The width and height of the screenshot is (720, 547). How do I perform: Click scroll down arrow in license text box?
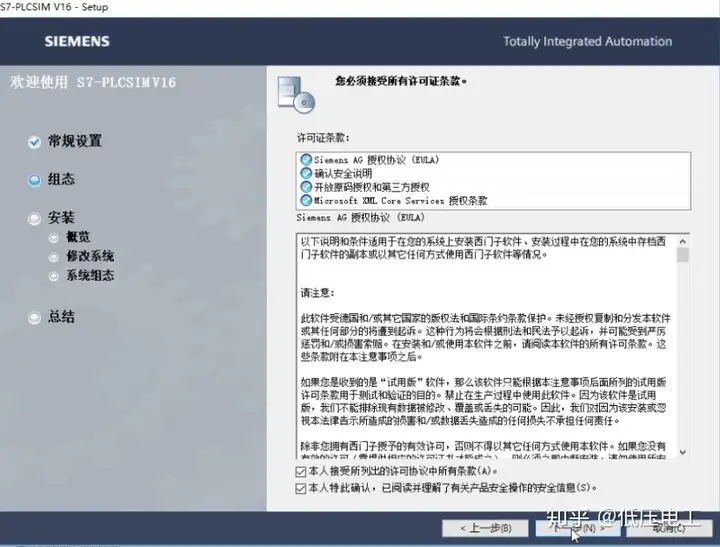point(683,452)
